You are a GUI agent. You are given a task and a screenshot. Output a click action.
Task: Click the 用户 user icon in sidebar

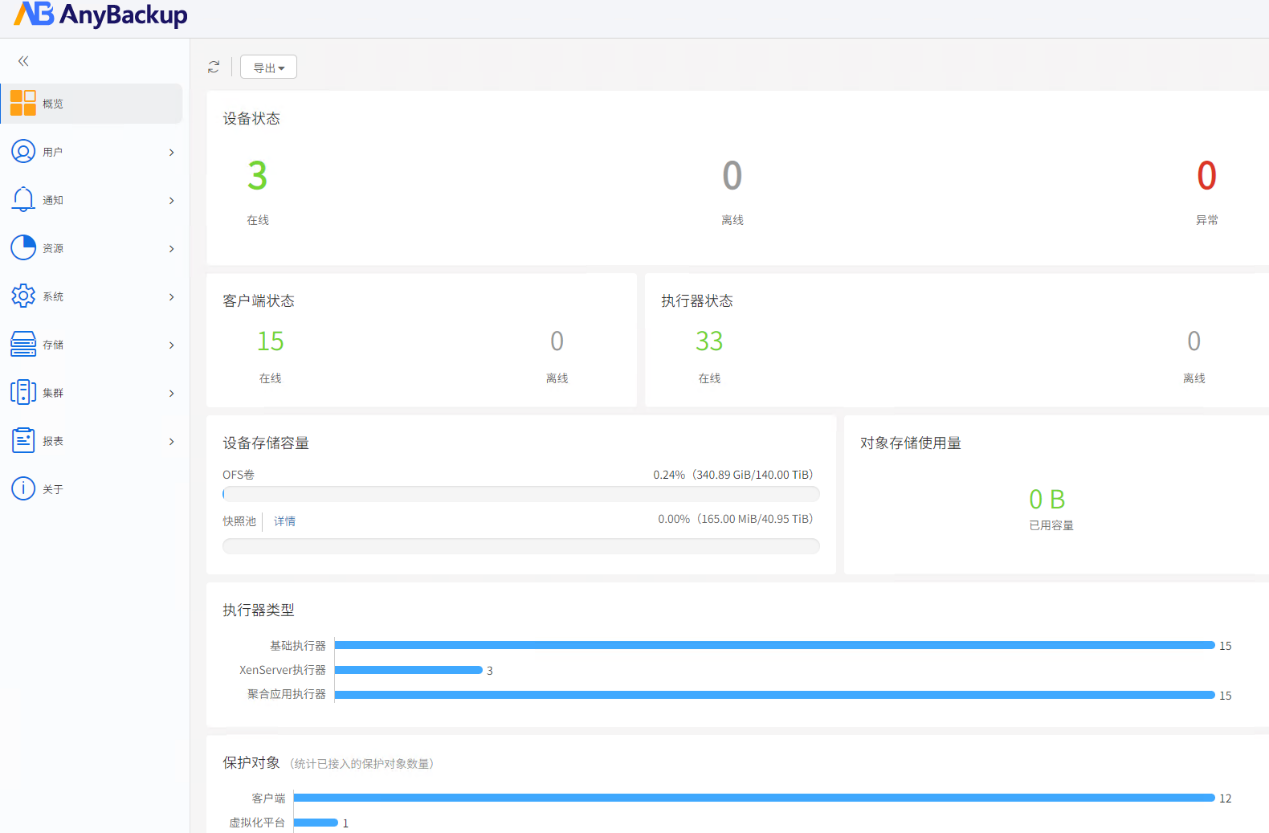(23, 152)
